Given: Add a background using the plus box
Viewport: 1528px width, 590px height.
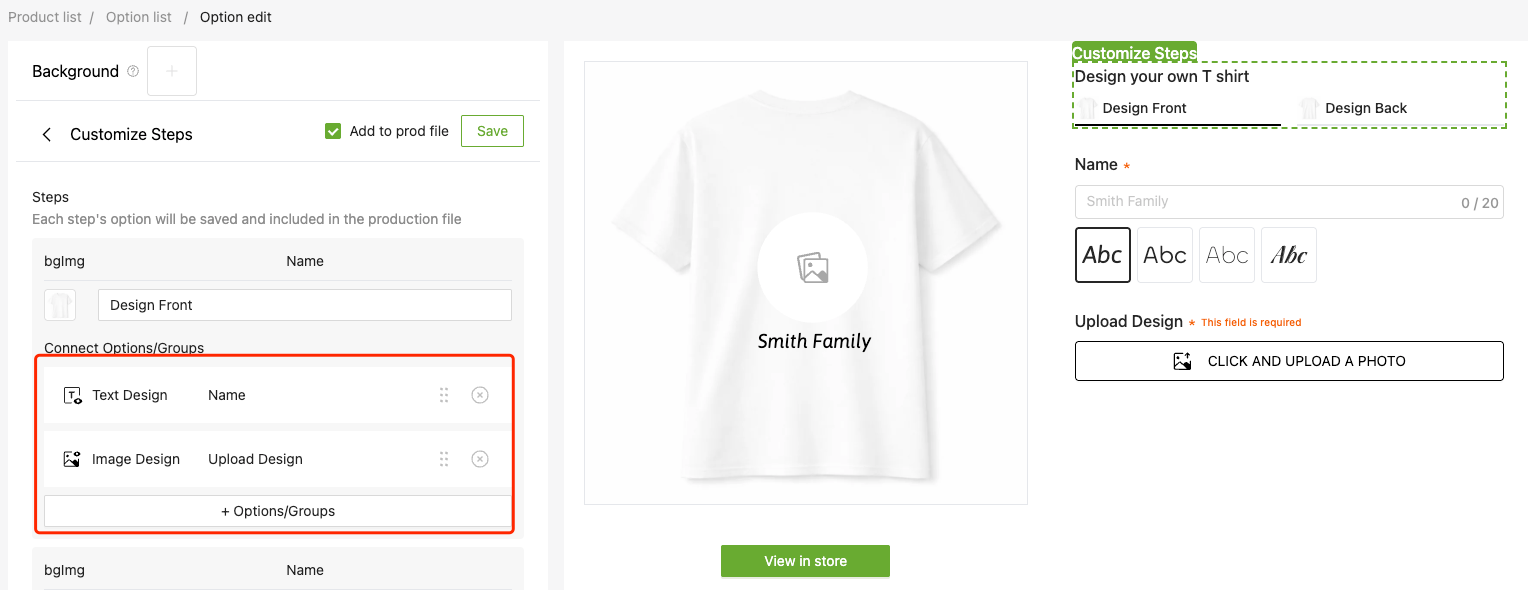Looking at the screenshot, I should [x=172, y=71].
